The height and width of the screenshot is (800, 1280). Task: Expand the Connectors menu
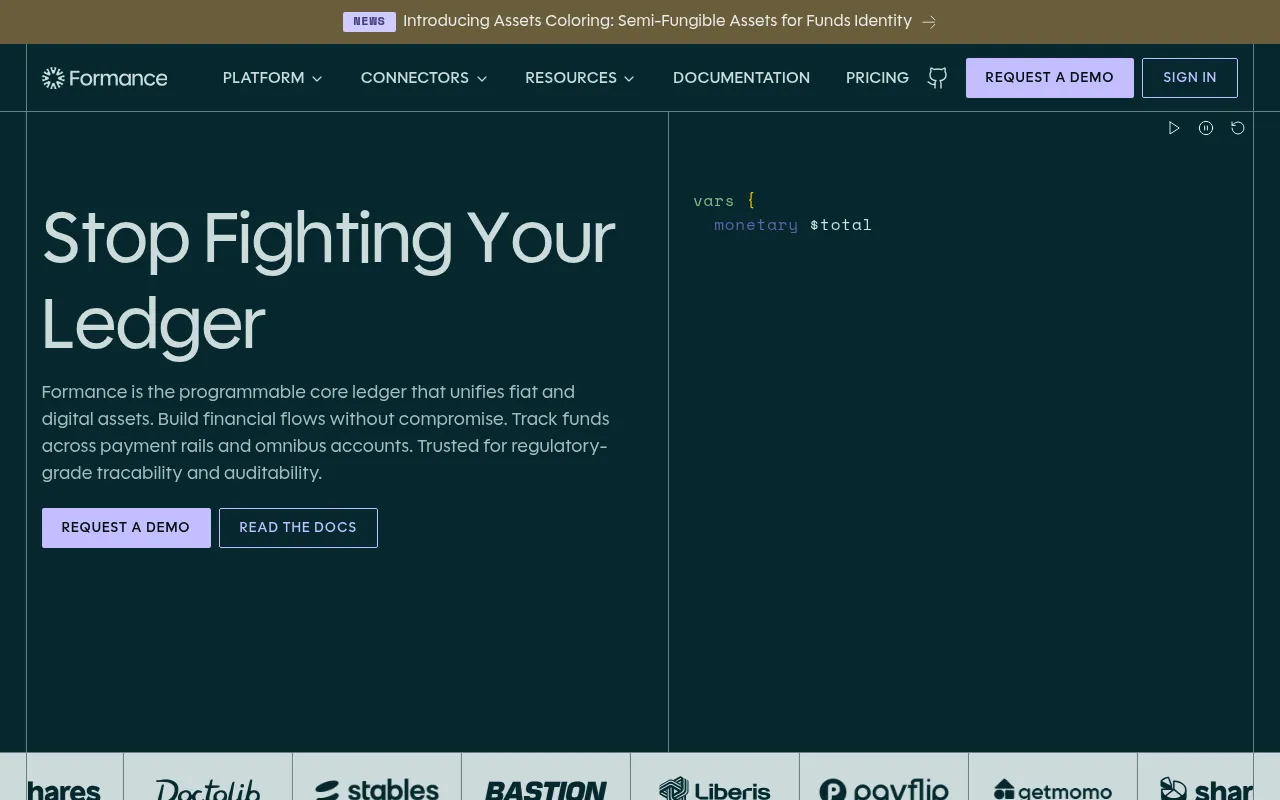(424, 78)
